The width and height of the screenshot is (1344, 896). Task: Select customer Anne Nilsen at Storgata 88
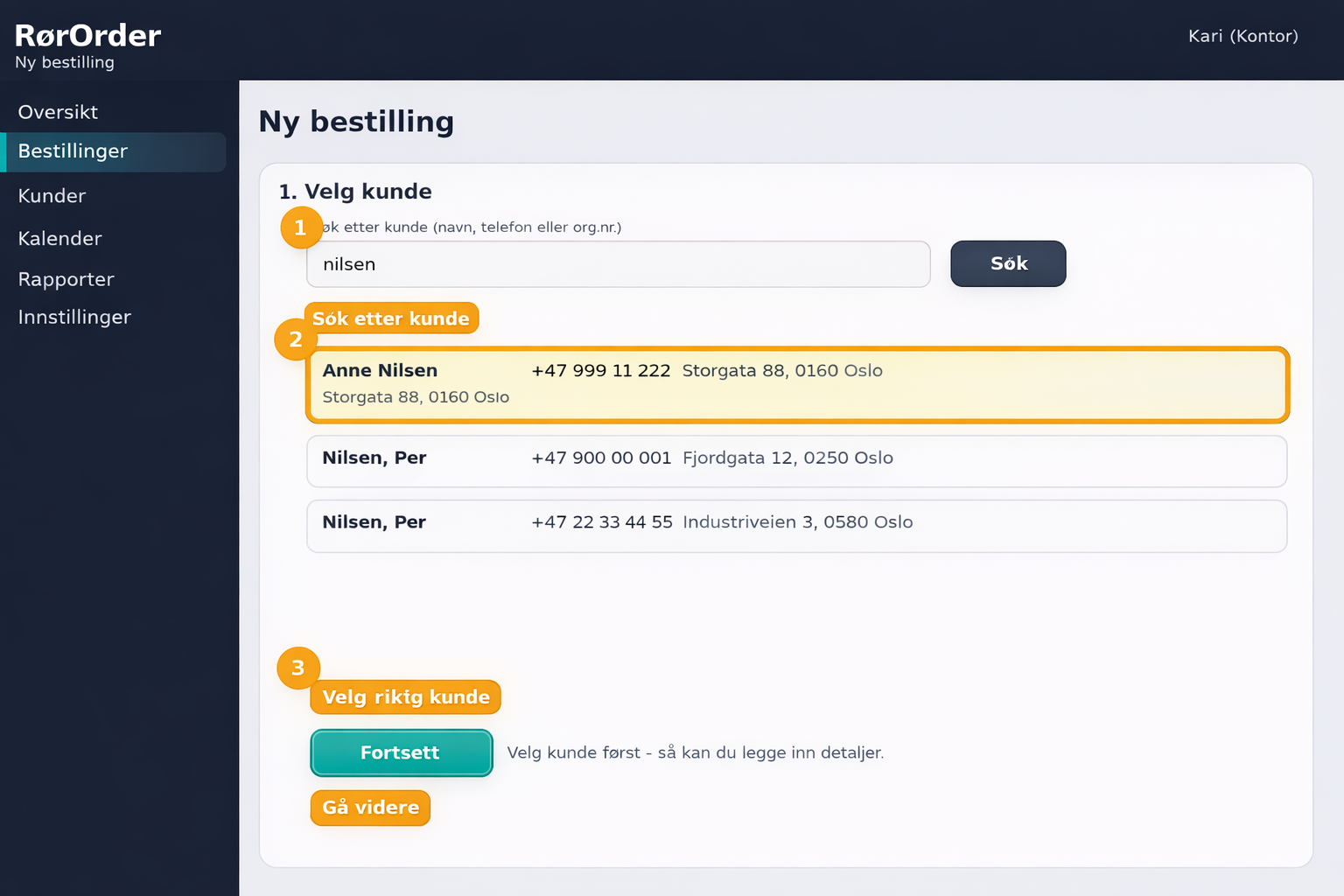[x=796, y=385]
